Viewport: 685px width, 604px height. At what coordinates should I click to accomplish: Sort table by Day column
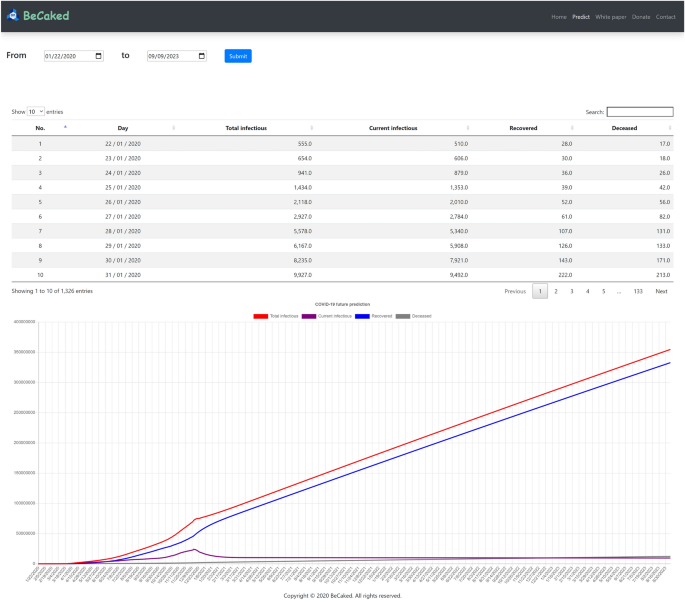(x=123, y=128)
